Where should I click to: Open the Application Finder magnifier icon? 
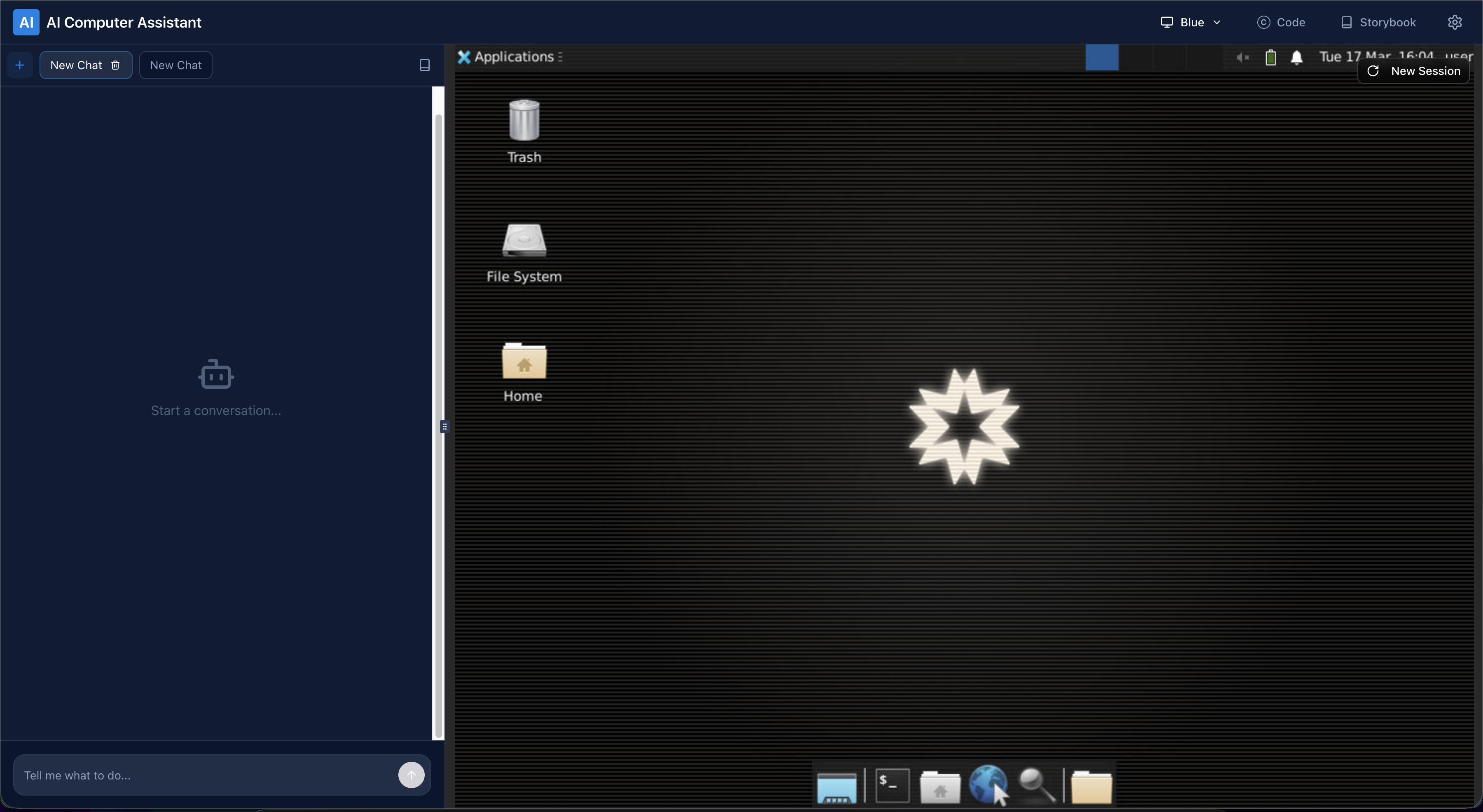point(1036,785)
